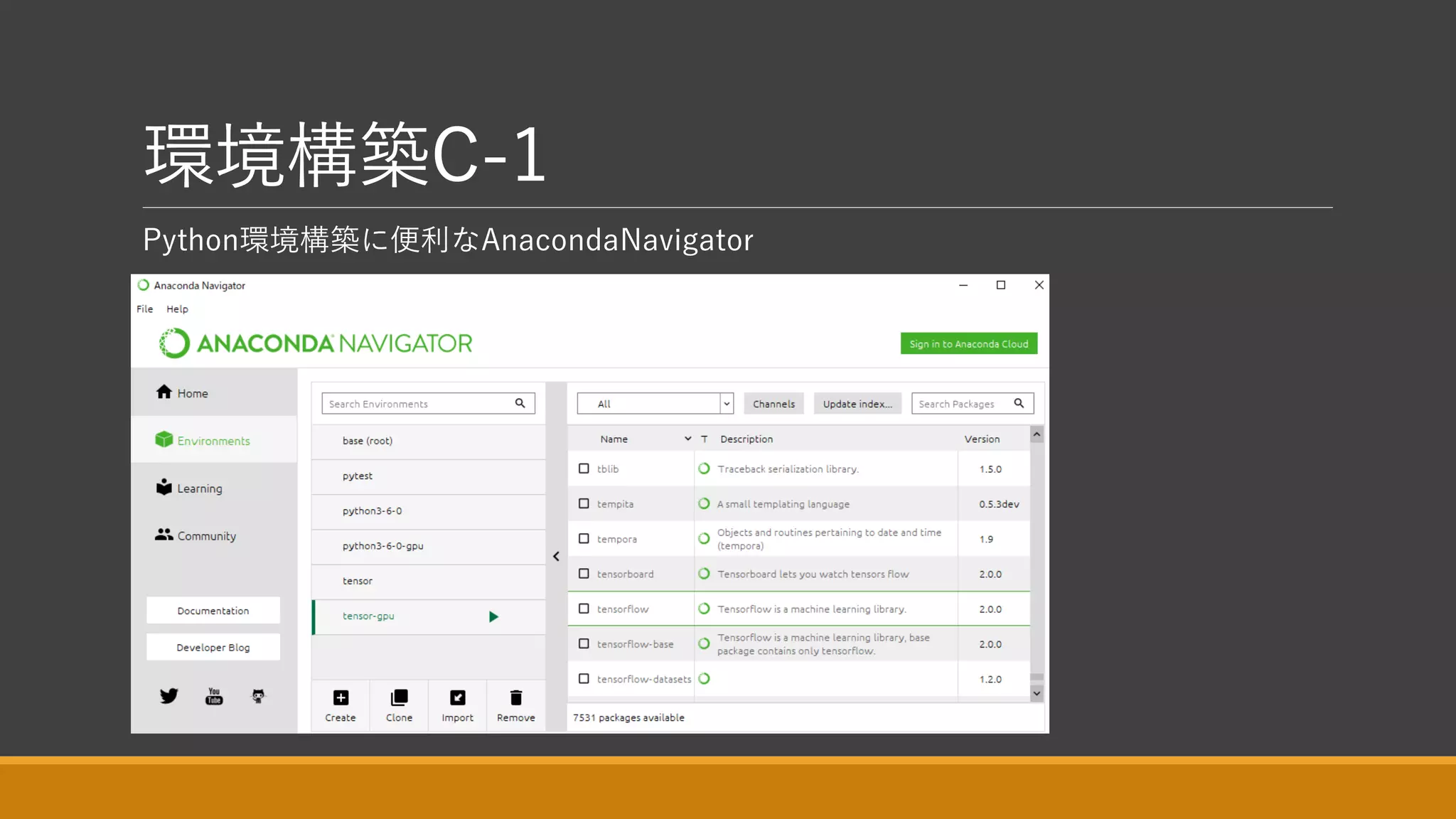Open the All package filter dropdown
Viewport: 1456px width, 819px height.
coord(655,403)
